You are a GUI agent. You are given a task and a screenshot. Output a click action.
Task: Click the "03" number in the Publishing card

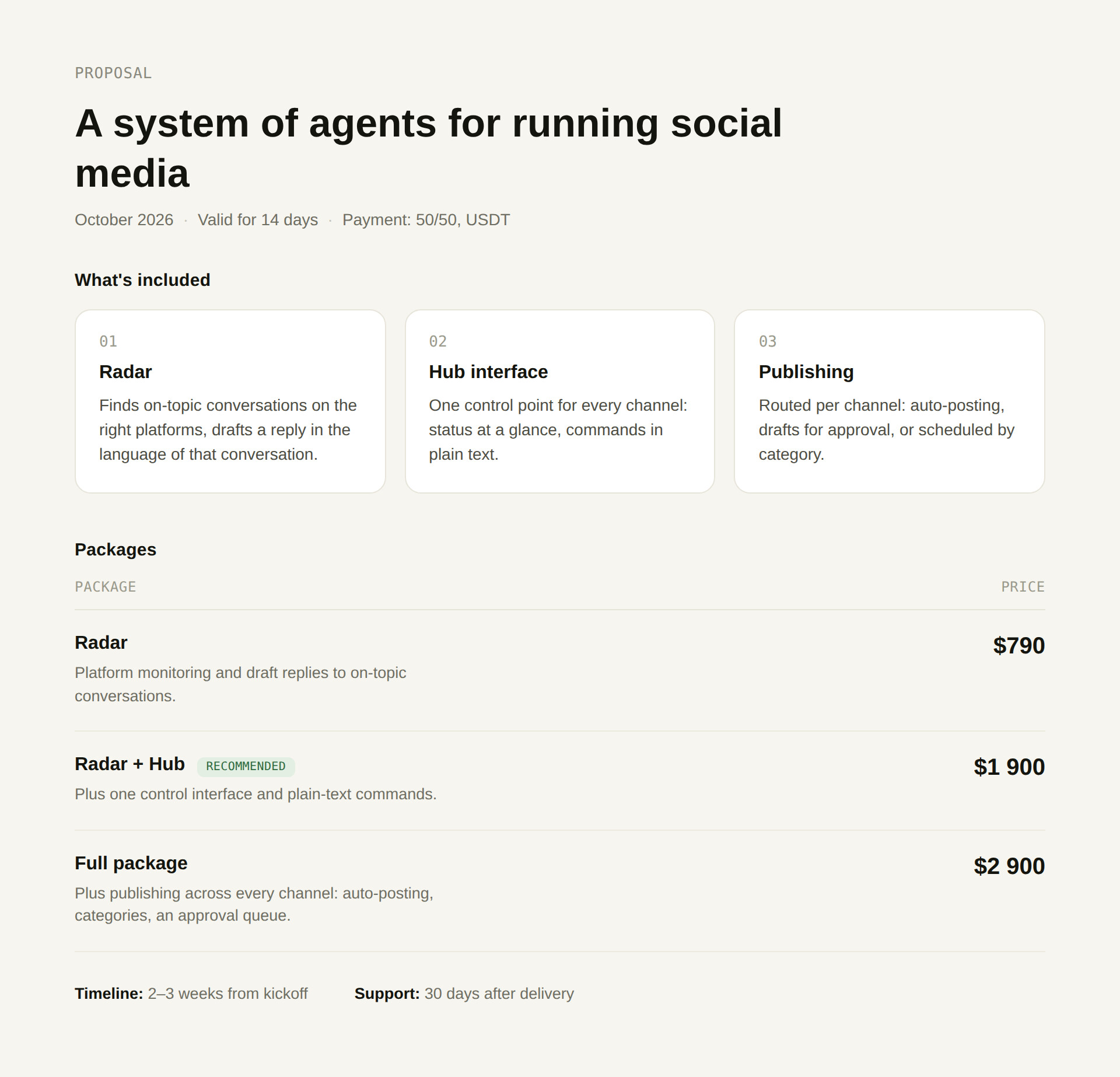[x=768, y=341]
